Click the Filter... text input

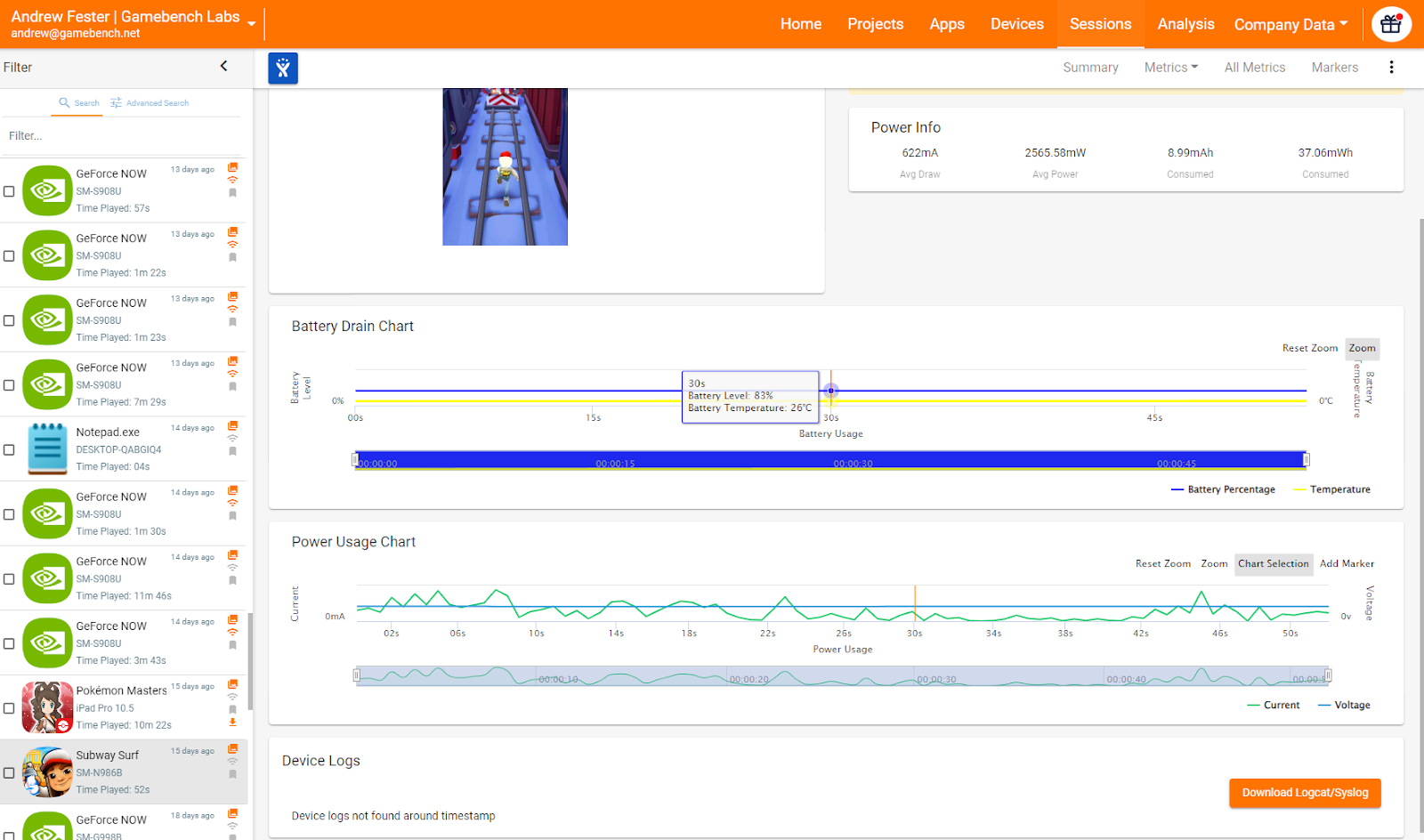tap(121, 136)
